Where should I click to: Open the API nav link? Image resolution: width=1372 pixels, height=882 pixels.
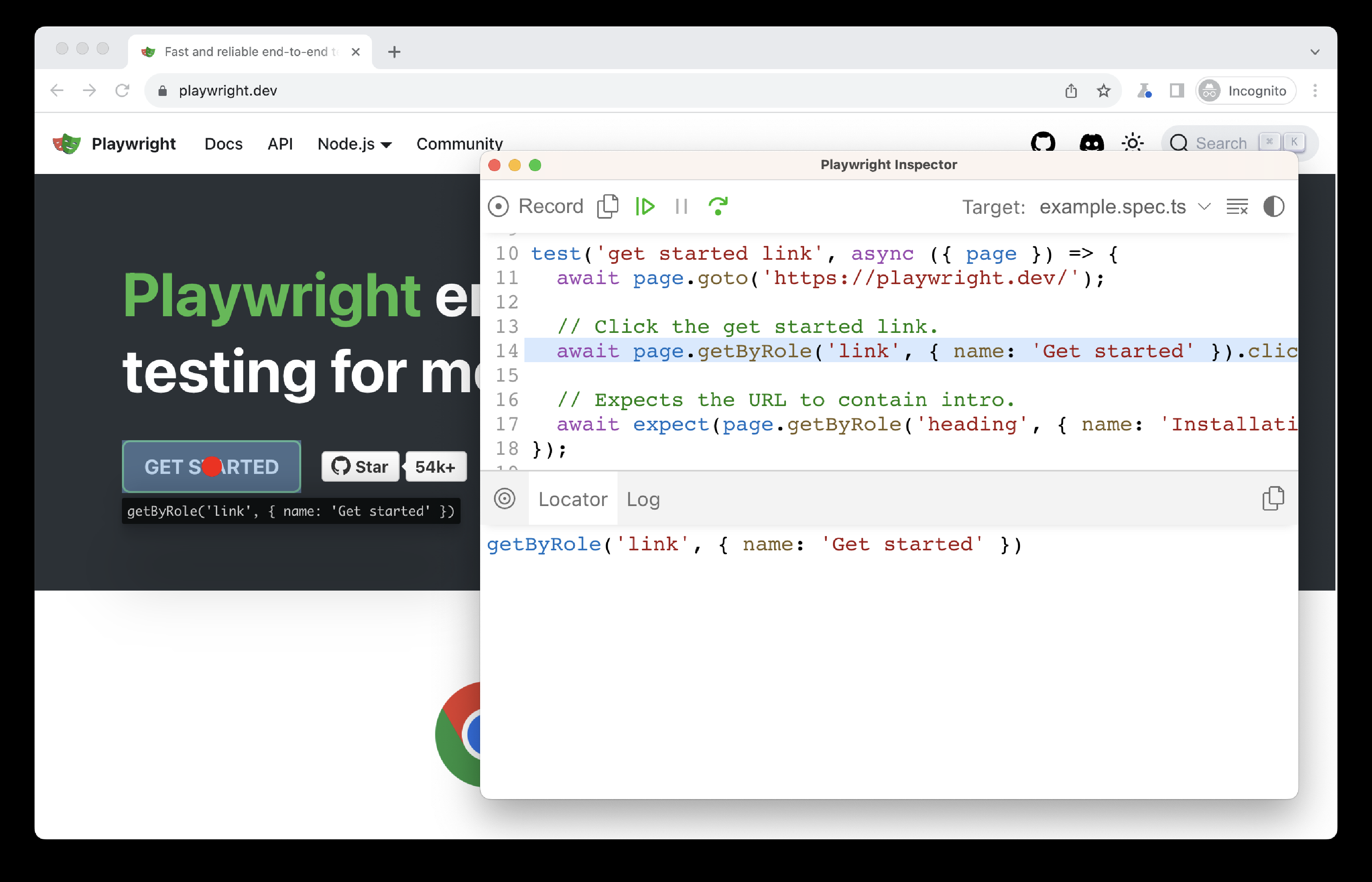tap(280, 144)
